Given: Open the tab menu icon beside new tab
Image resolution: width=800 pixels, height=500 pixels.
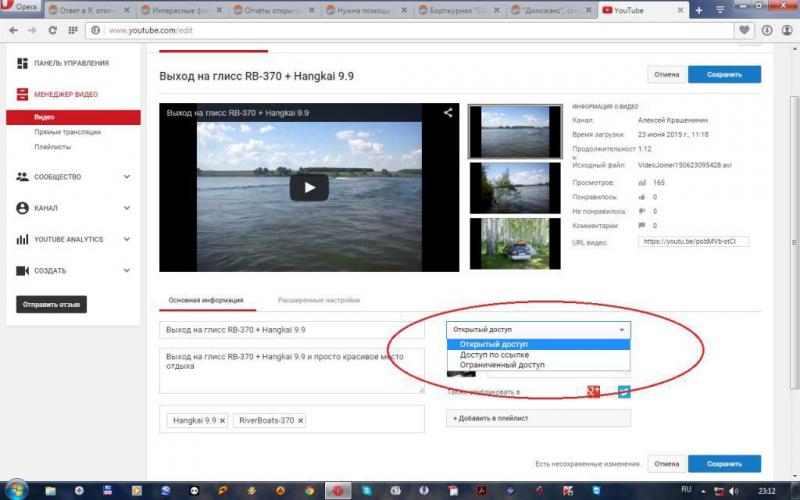Looking at the screenshot, I should pyautogui.click(x=720, y=10).
